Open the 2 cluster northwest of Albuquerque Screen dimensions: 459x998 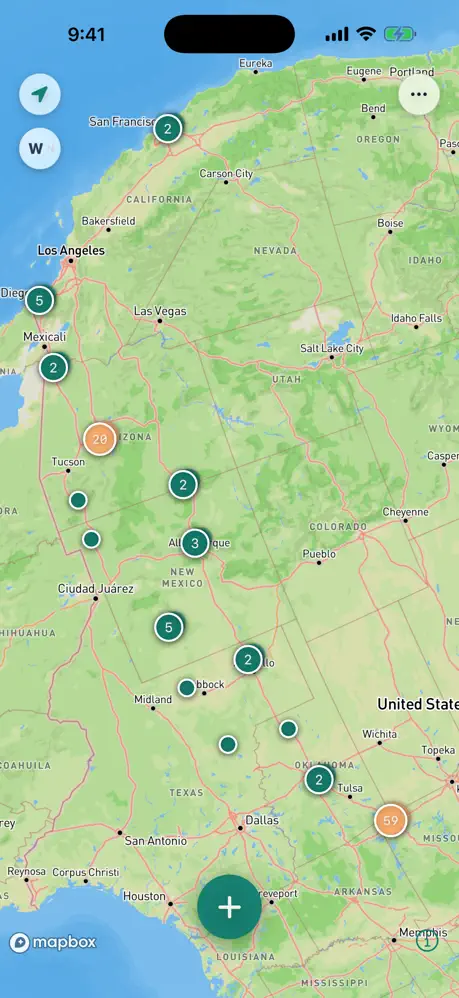click(183, 485)
